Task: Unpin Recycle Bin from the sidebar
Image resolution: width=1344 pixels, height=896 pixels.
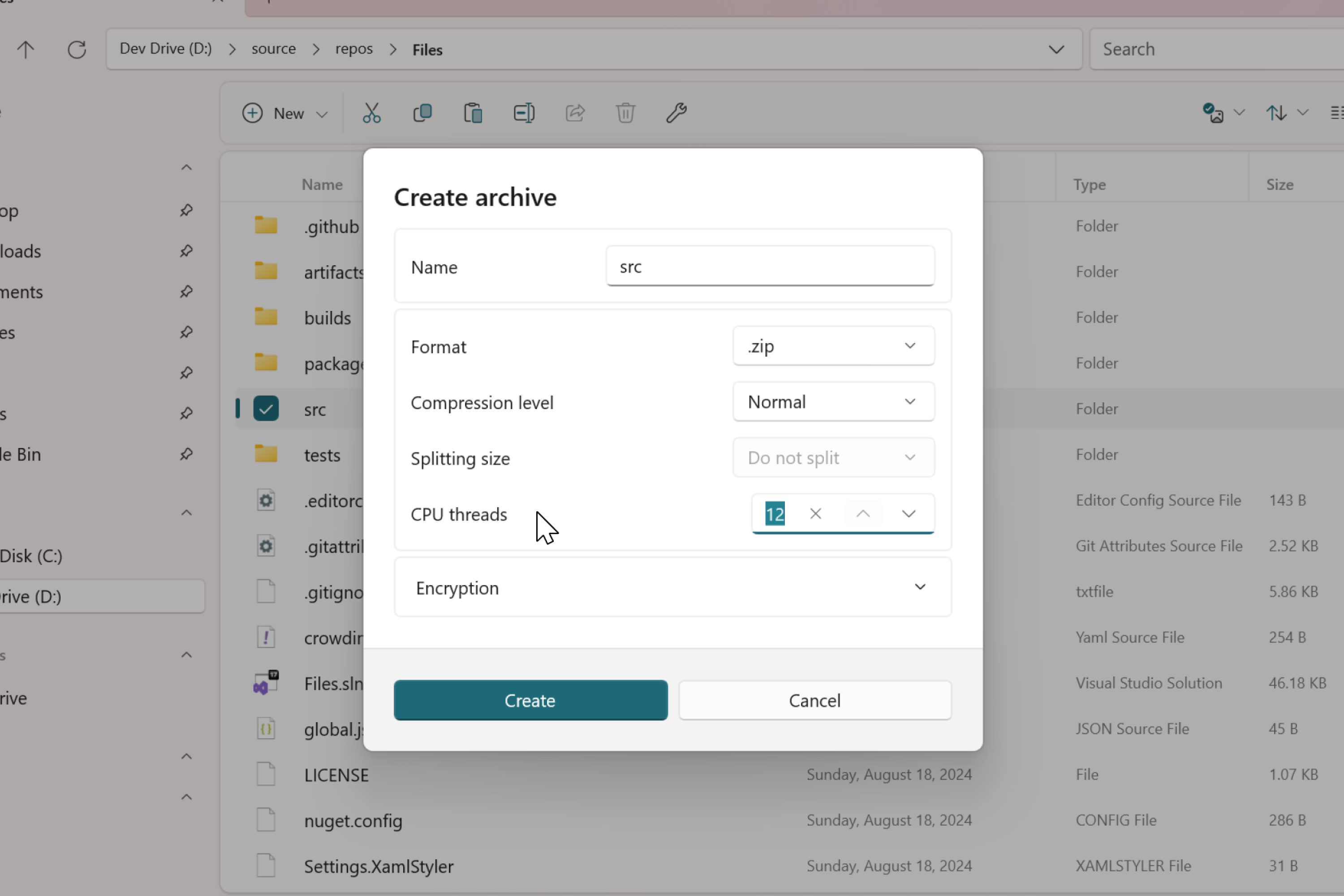Action: [x=186, y=454]
